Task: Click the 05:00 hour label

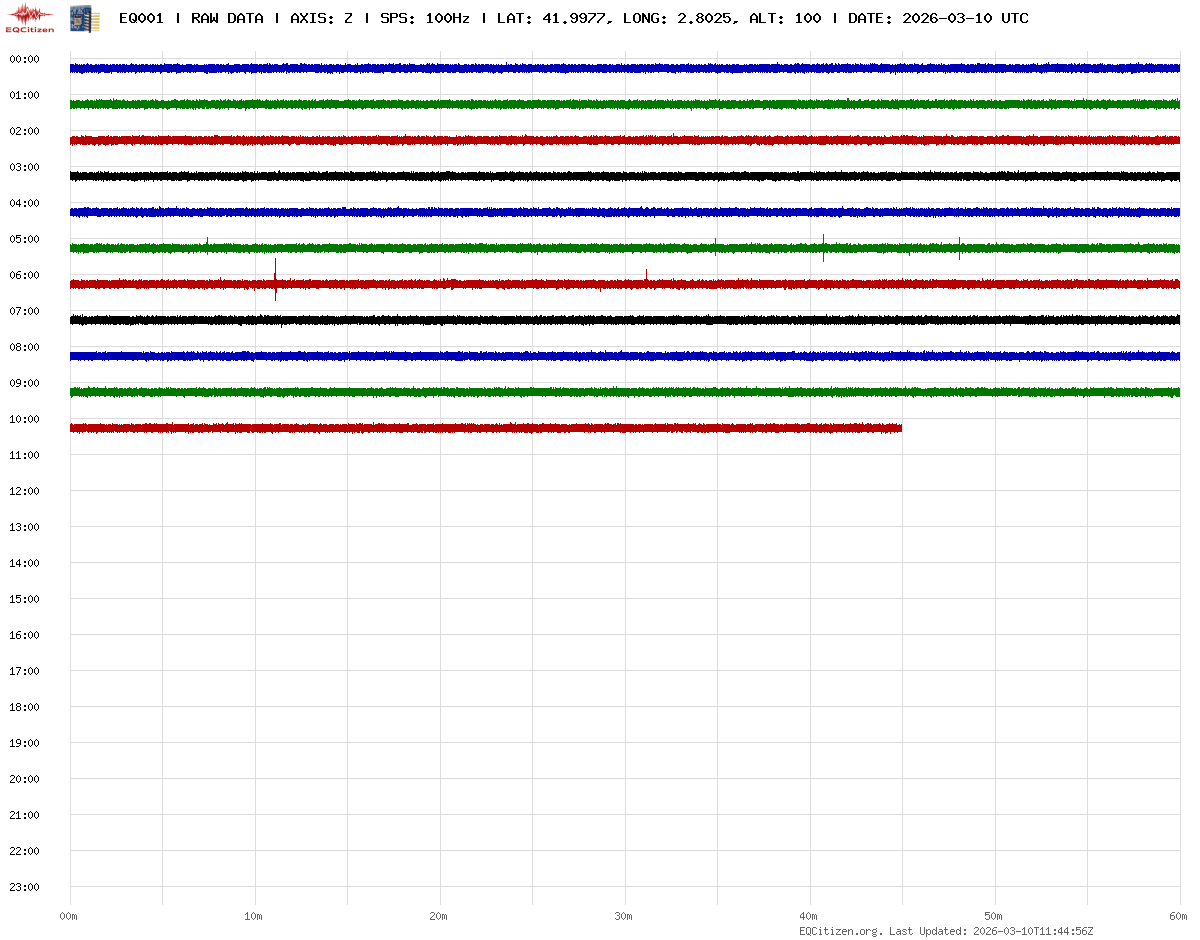Action: point(24,239)
